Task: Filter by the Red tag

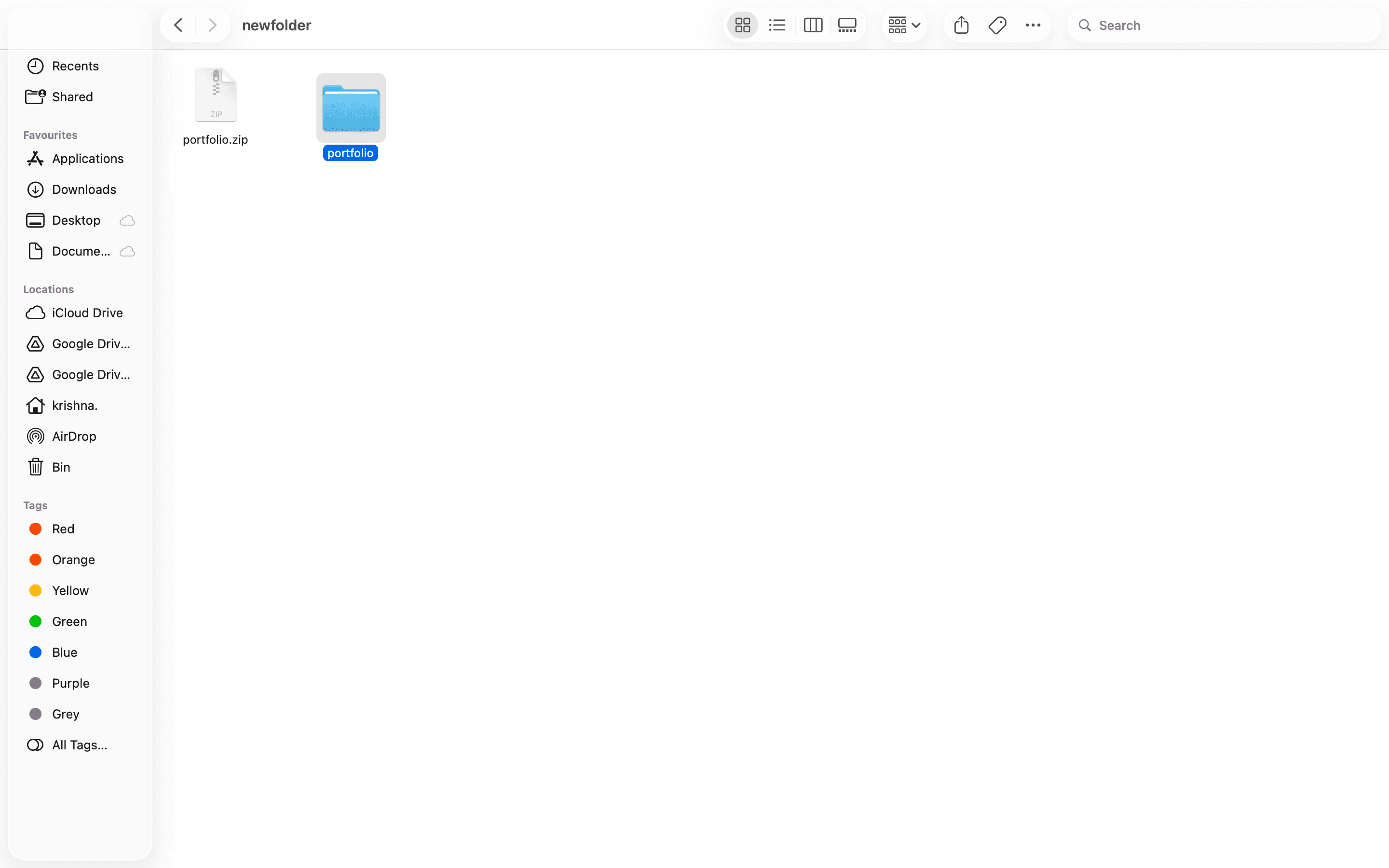Action: [81, 529]
